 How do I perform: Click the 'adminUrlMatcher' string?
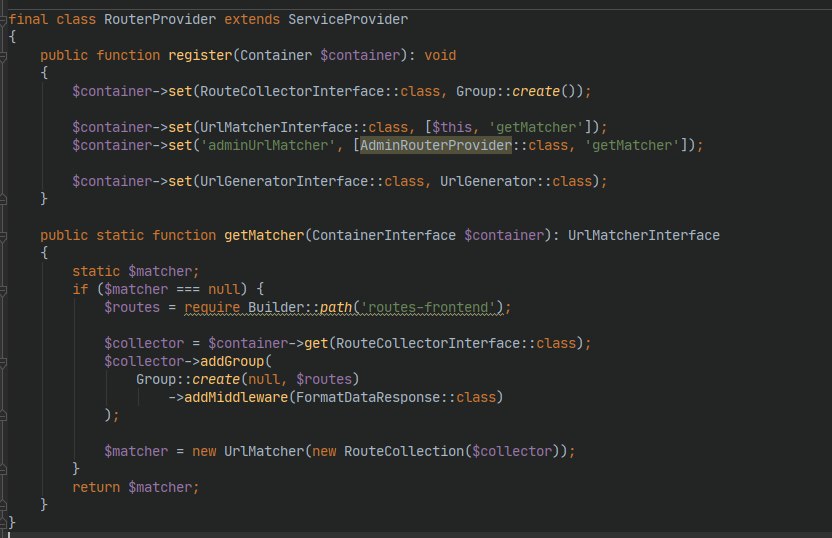(x=268, y=145)
